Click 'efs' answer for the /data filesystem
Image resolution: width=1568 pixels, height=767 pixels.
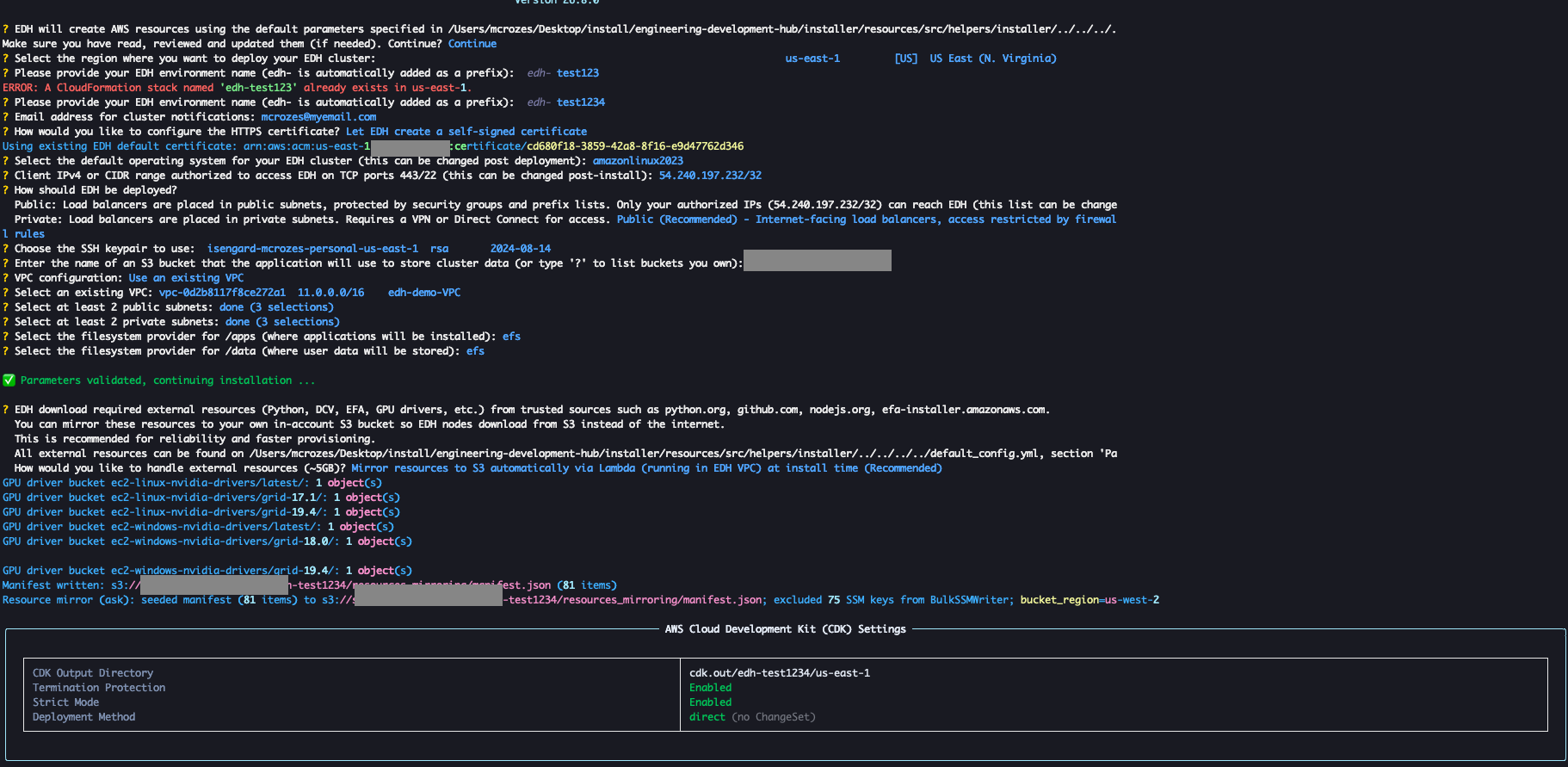(x=475, y=351)
